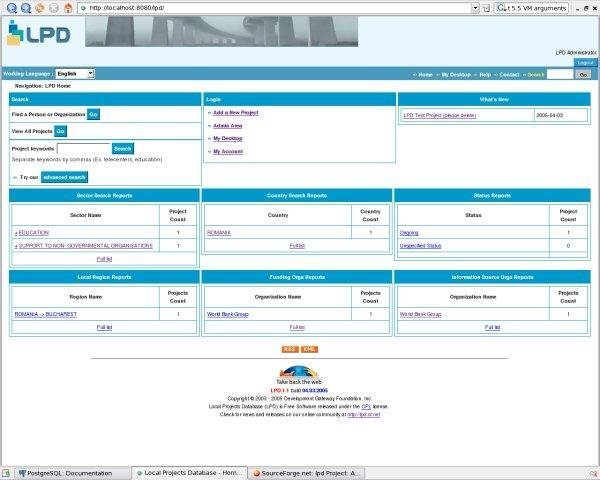Open World Bank Group in Funding Orgs Reports
The height and width of the screenshot is (480, 600).
tap(228, 314)
